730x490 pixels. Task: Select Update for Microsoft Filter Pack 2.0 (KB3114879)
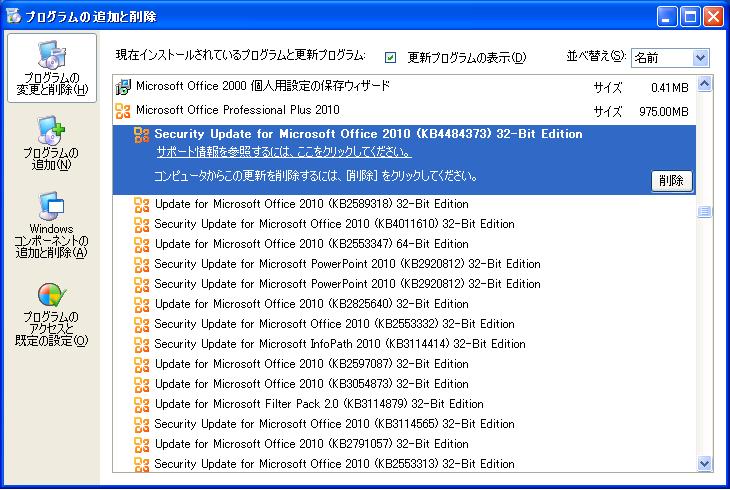pyautogui.click(x=319, y=404)
